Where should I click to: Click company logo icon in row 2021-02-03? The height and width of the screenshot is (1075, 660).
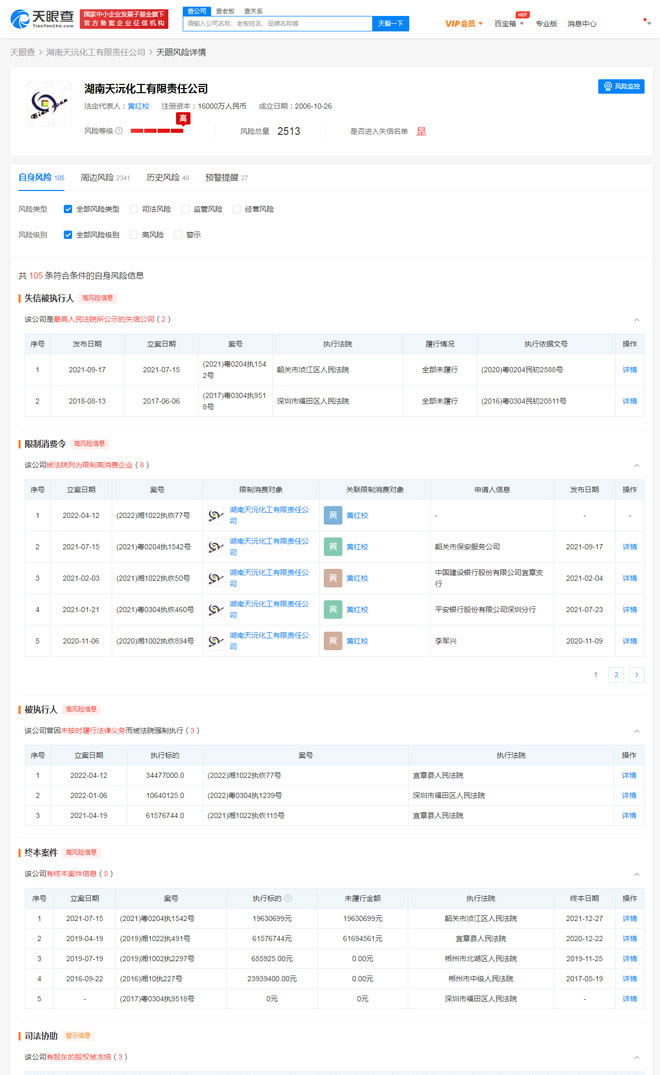point(217,579)
